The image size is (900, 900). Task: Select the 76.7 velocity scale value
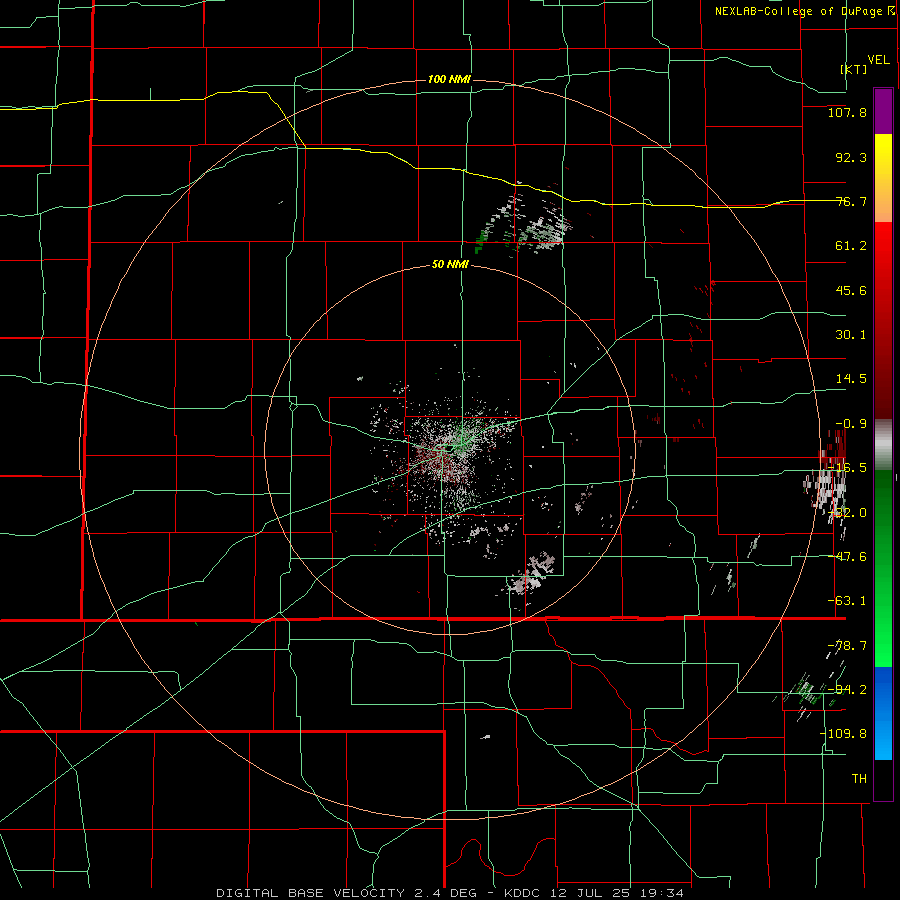point(851,201)
